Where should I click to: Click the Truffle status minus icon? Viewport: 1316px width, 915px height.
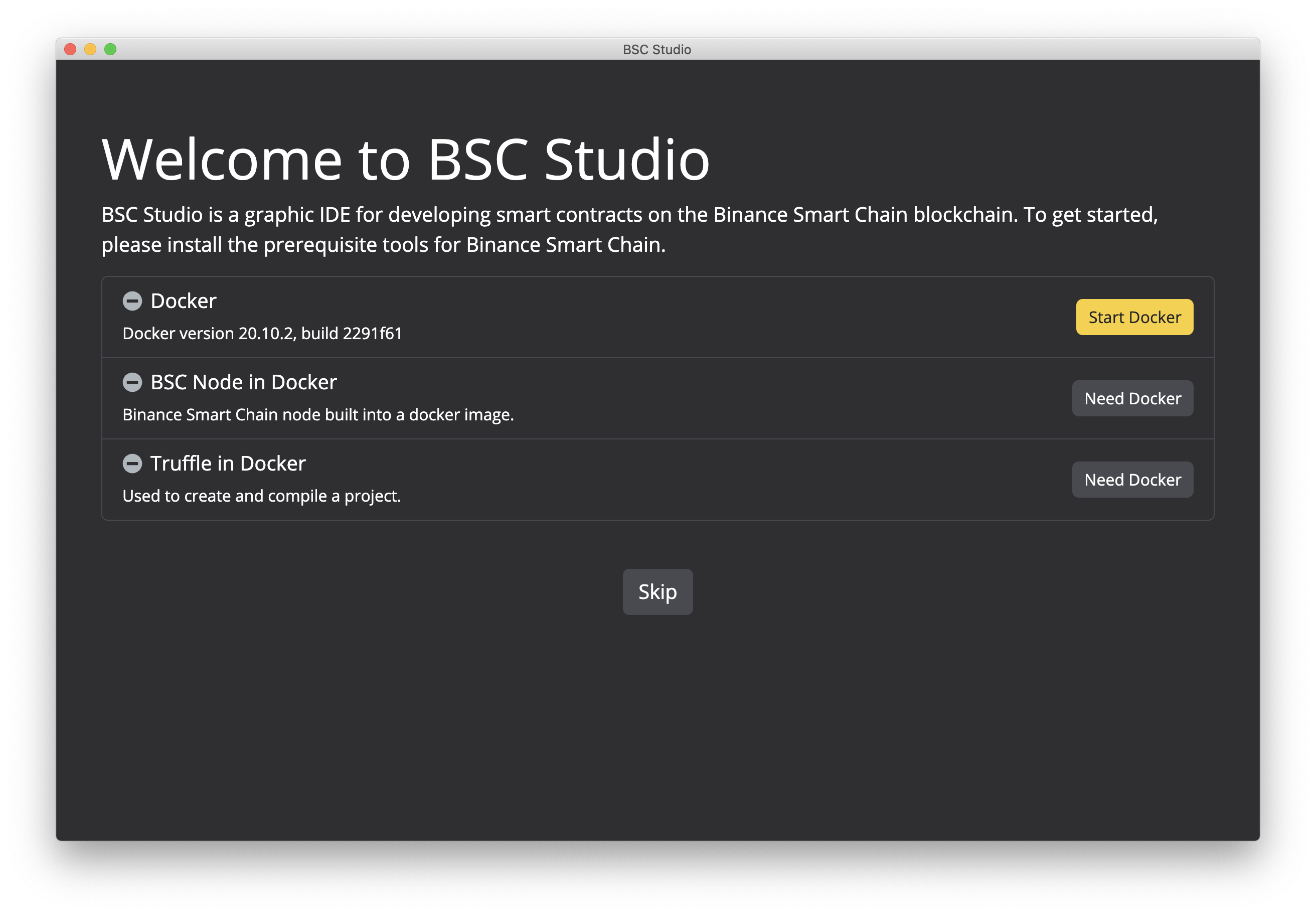coord(132,464)
